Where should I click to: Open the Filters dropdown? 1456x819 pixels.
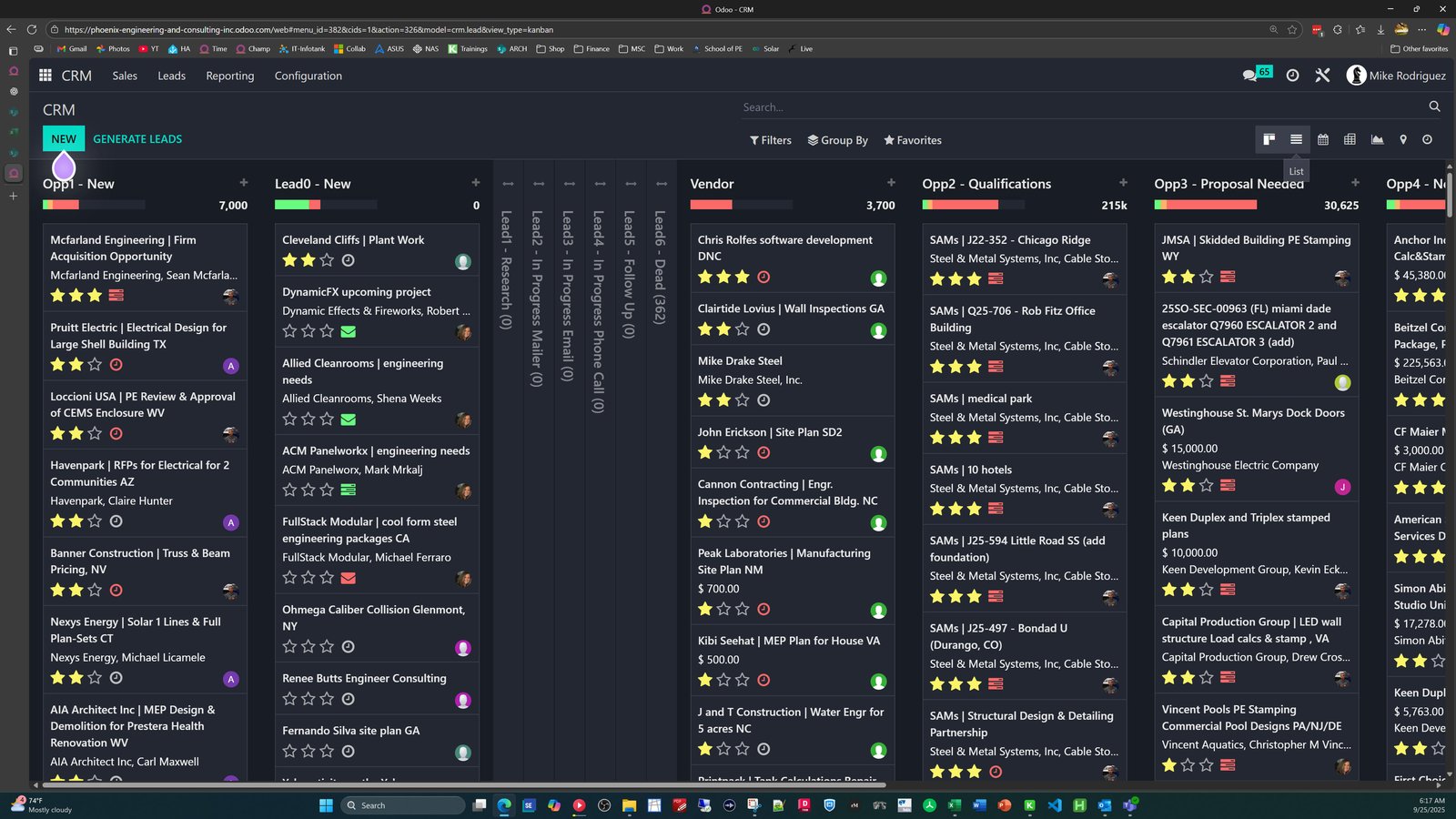770,140
